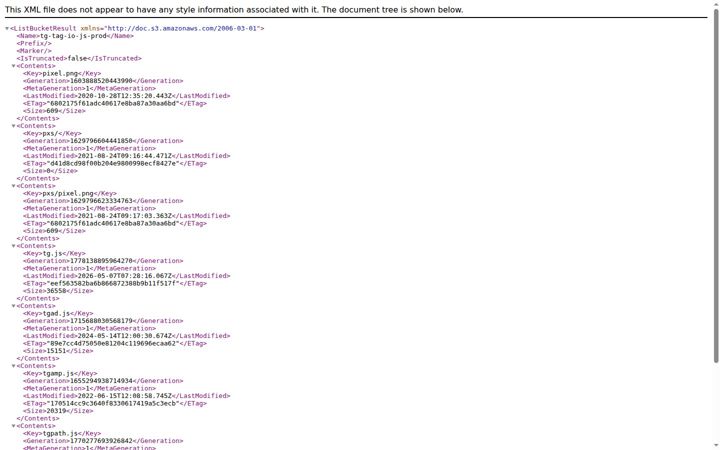Collapse the Contents node directly above Key tgamp.js

tap(13, 366)
